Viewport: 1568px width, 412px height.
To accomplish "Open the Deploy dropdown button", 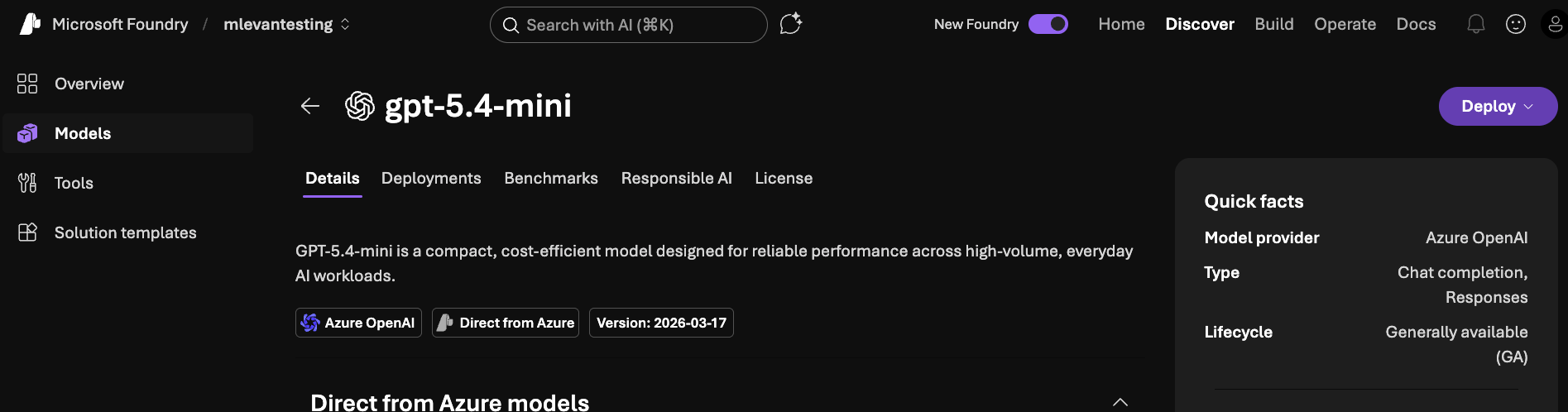I will point(1497,106).
